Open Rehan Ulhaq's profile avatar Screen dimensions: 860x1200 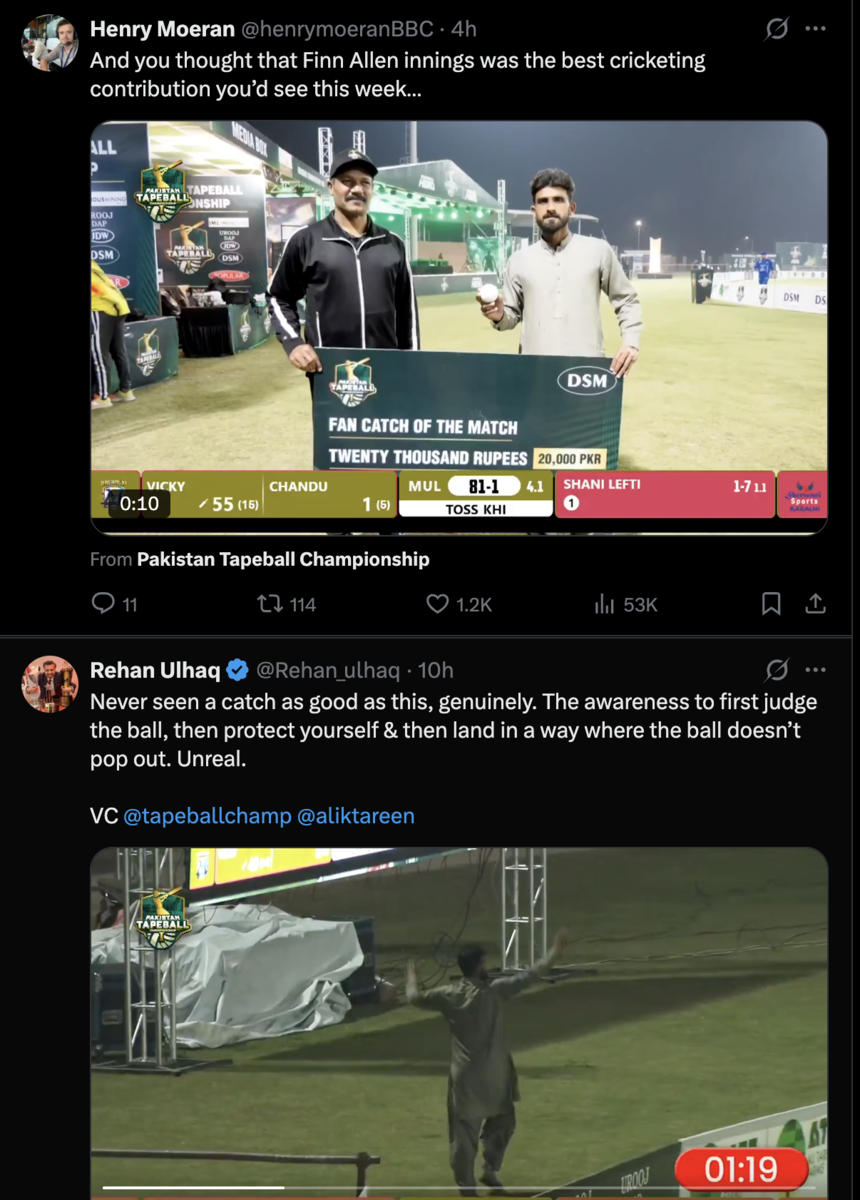click(x=50, y=684)
